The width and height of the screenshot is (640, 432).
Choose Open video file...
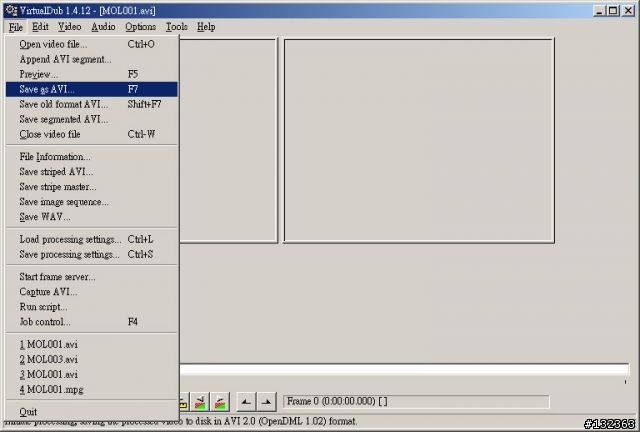(92, 44)
